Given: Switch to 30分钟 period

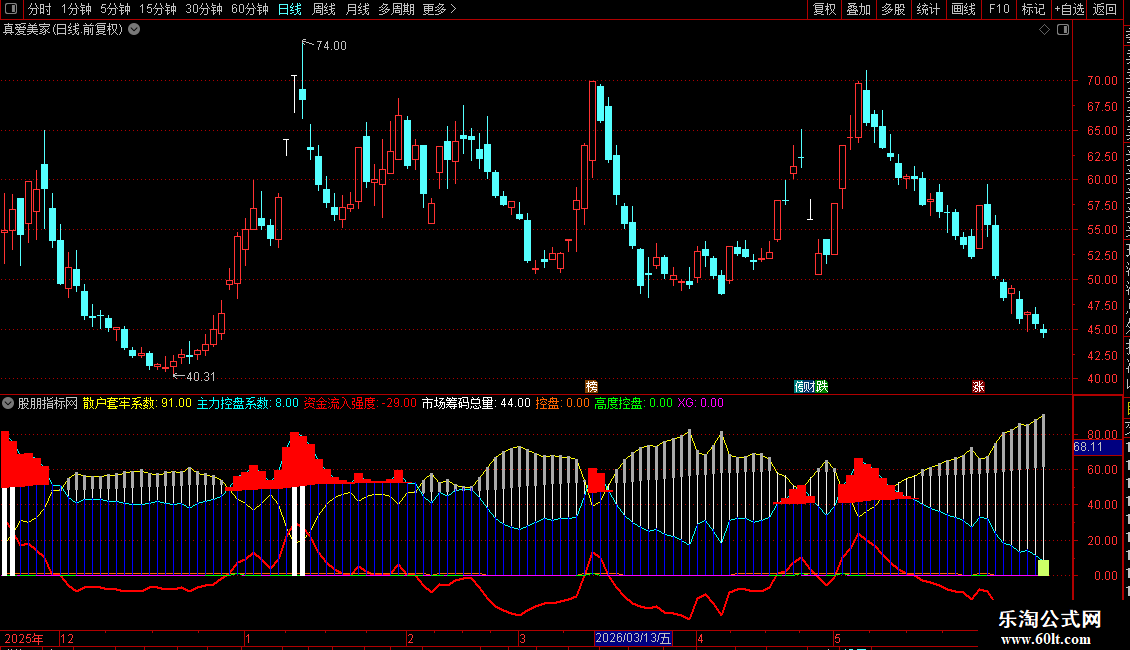Looking at the screenshot, I should [x=204, y=9].
